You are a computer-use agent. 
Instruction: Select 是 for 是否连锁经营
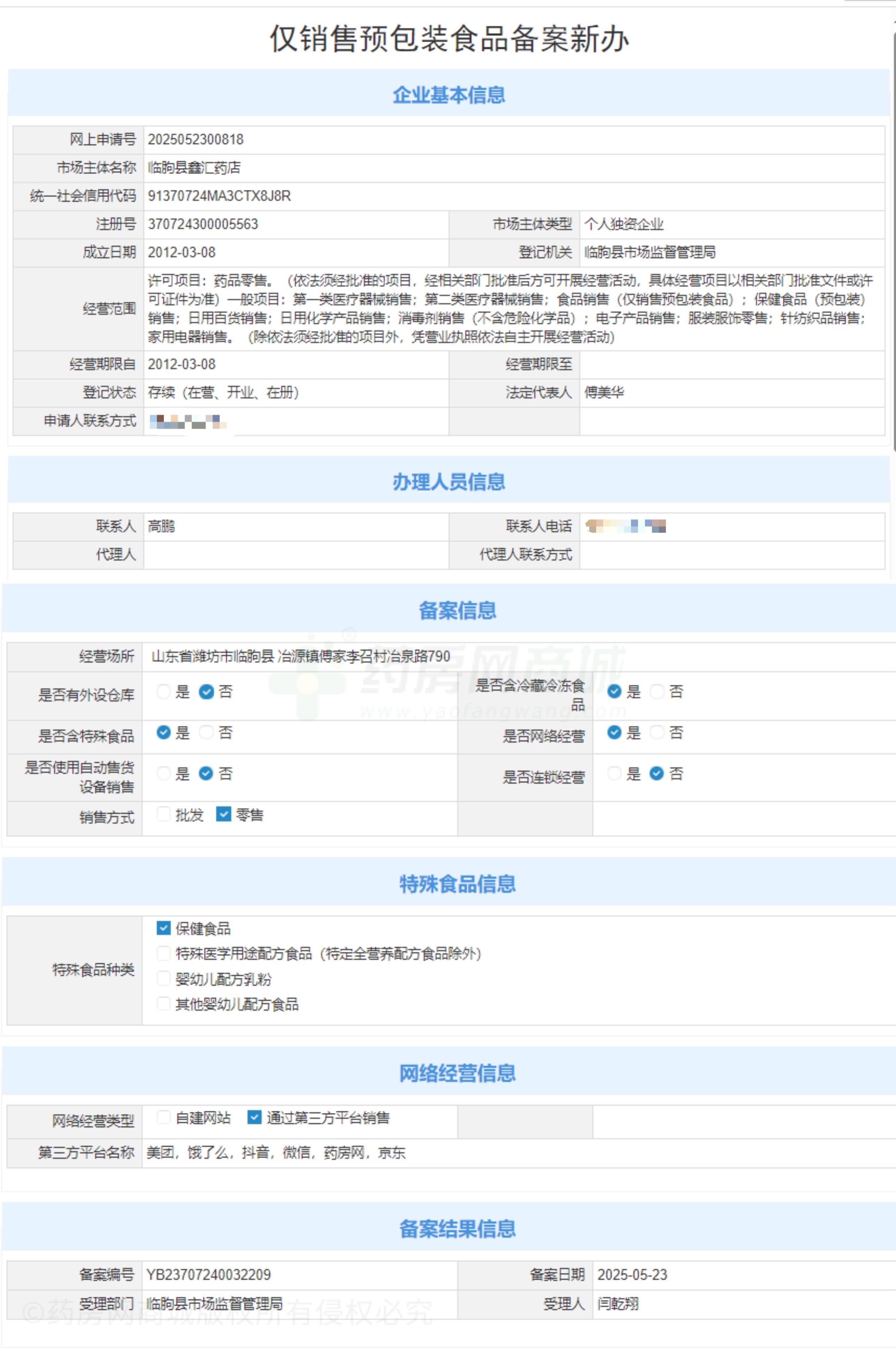coord(614,773)
